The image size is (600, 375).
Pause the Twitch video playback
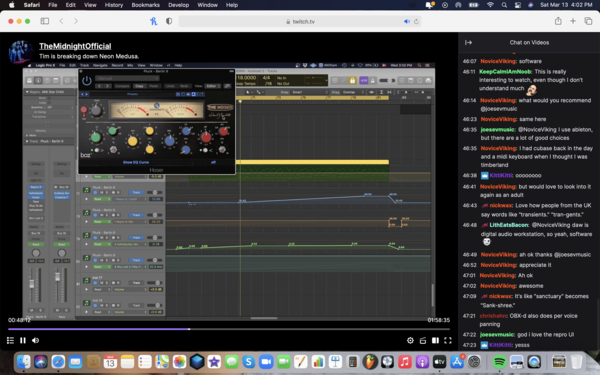click(23, 340)
